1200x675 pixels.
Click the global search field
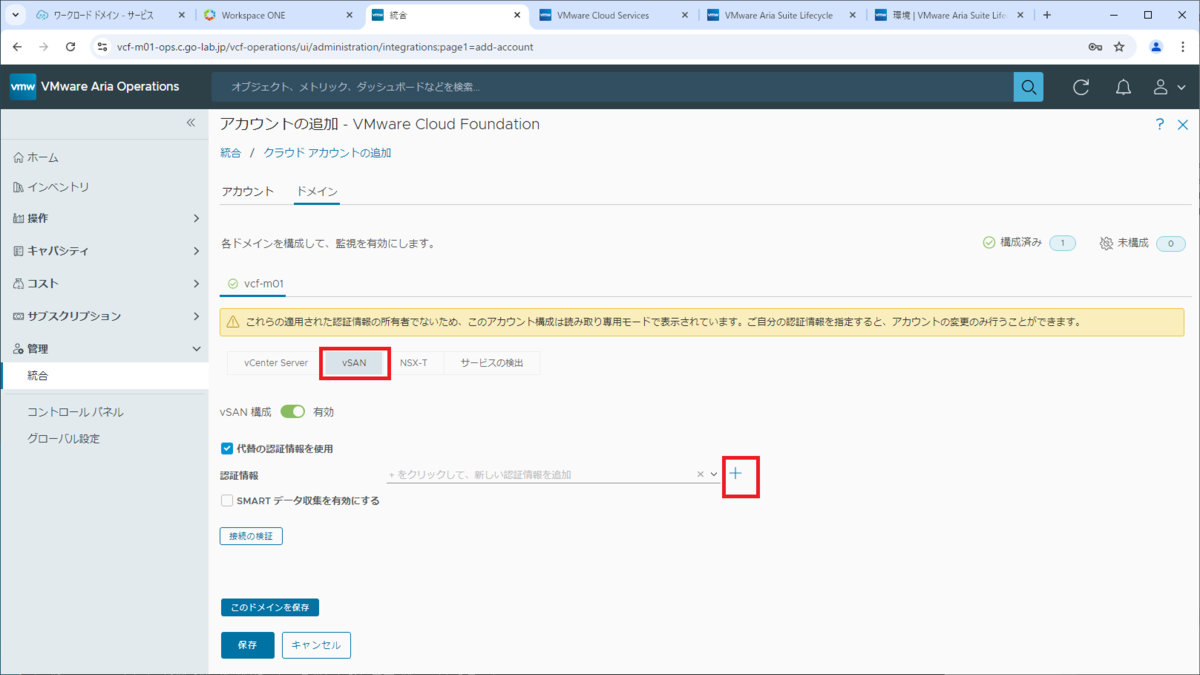612,87
